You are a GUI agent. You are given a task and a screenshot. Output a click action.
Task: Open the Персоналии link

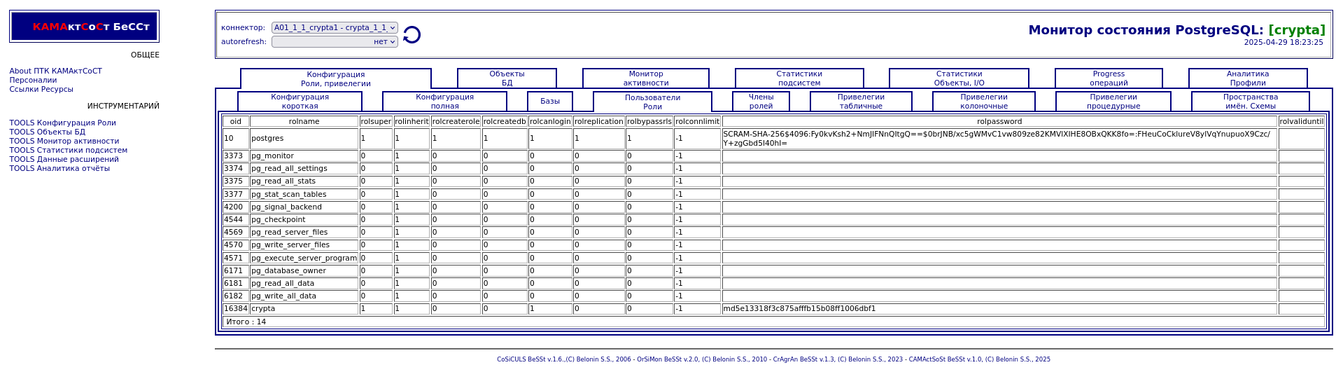[33, 80]
